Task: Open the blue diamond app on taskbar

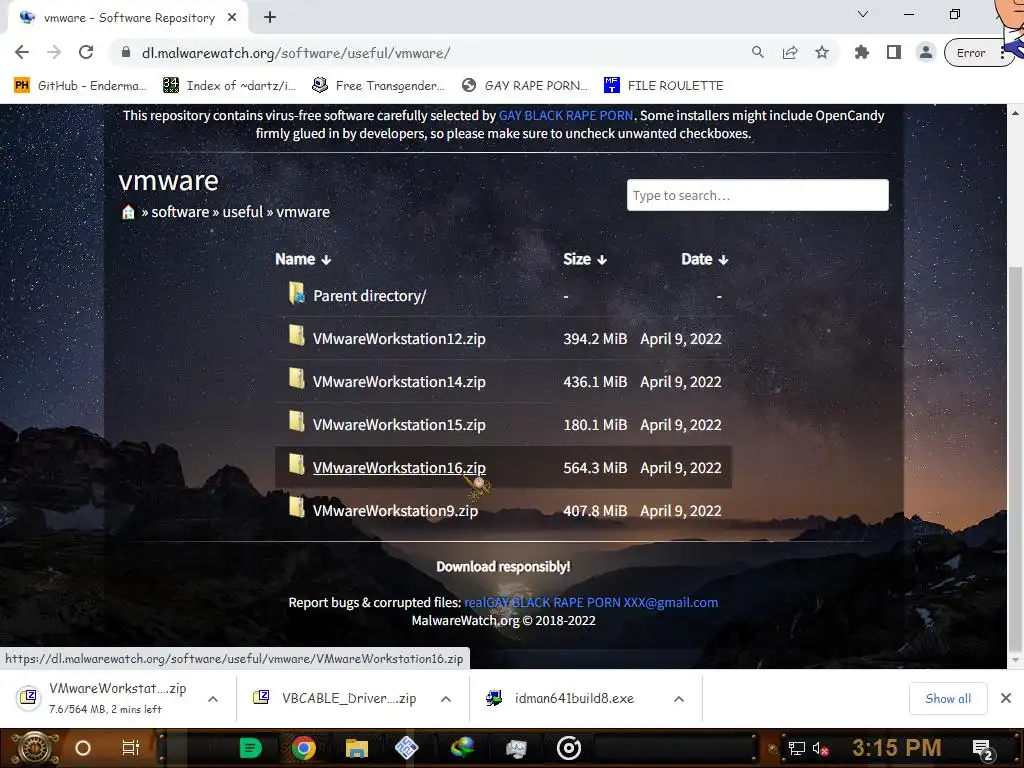Action: 406,748
